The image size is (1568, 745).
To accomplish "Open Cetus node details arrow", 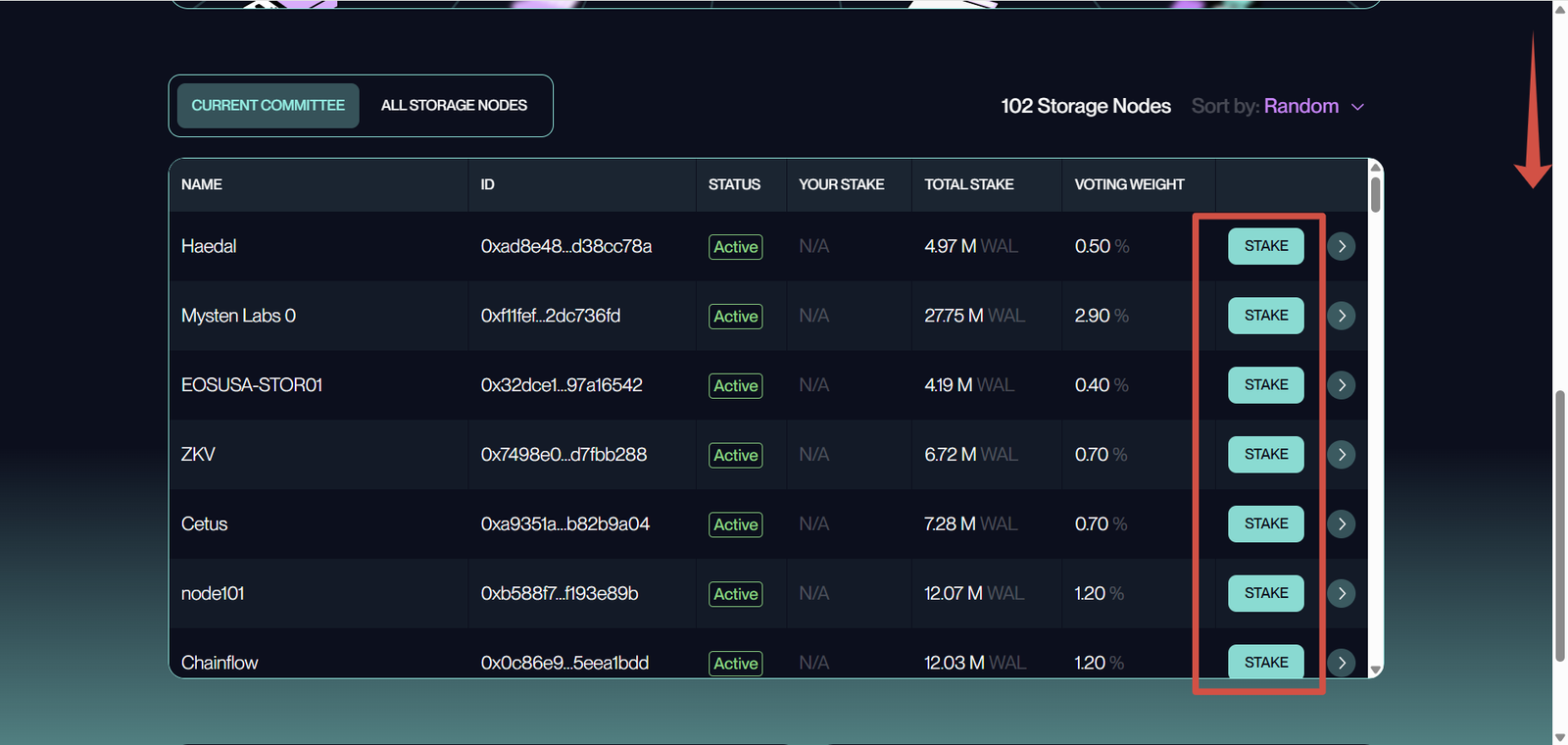I will coord(1341,524).
